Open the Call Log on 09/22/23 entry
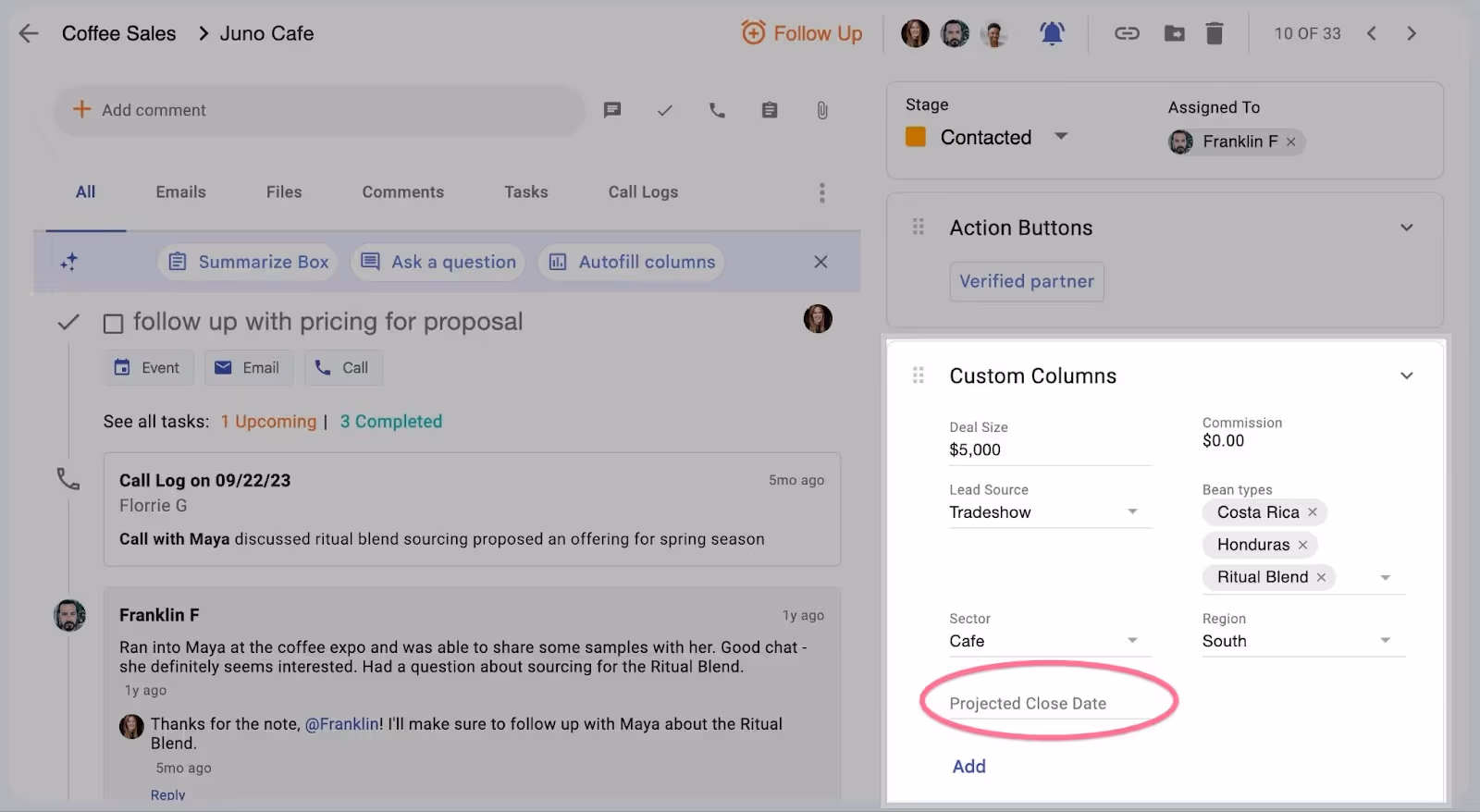1480x812 pixels. tap(472, 509)
